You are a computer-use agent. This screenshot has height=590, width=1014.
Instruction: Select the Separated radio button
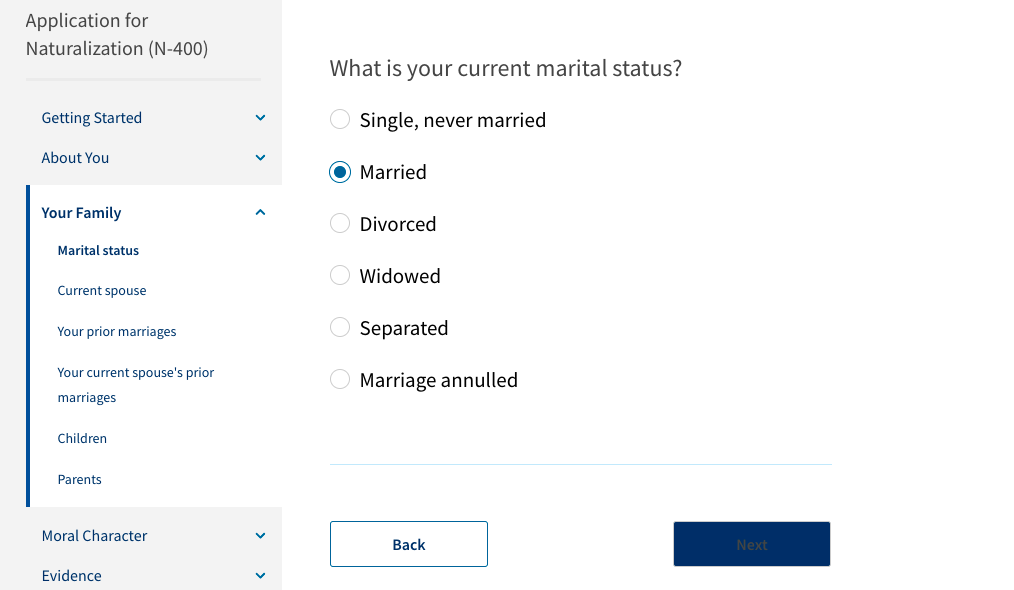(340, 327)
